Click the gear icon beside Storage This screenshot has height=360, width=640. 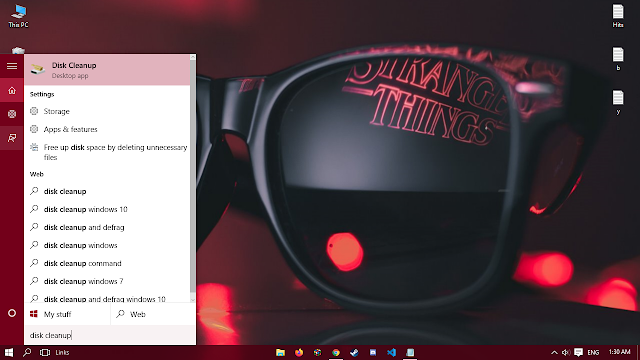(34, 111)
